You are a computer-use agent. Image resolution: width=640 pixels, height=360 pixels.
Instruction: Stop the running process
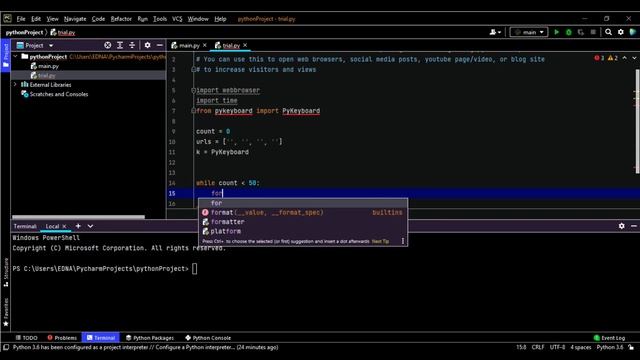(x=593, y=32)
